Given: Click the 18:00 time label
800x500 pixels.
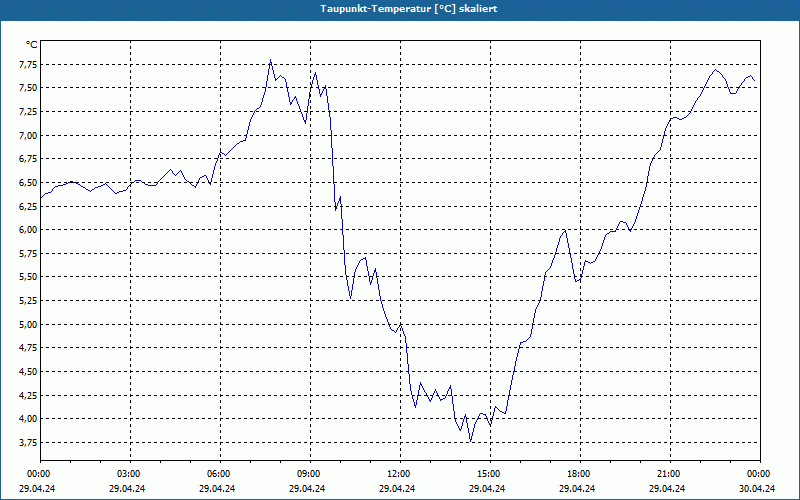Looking at the screenshot, I should point(580,474).
